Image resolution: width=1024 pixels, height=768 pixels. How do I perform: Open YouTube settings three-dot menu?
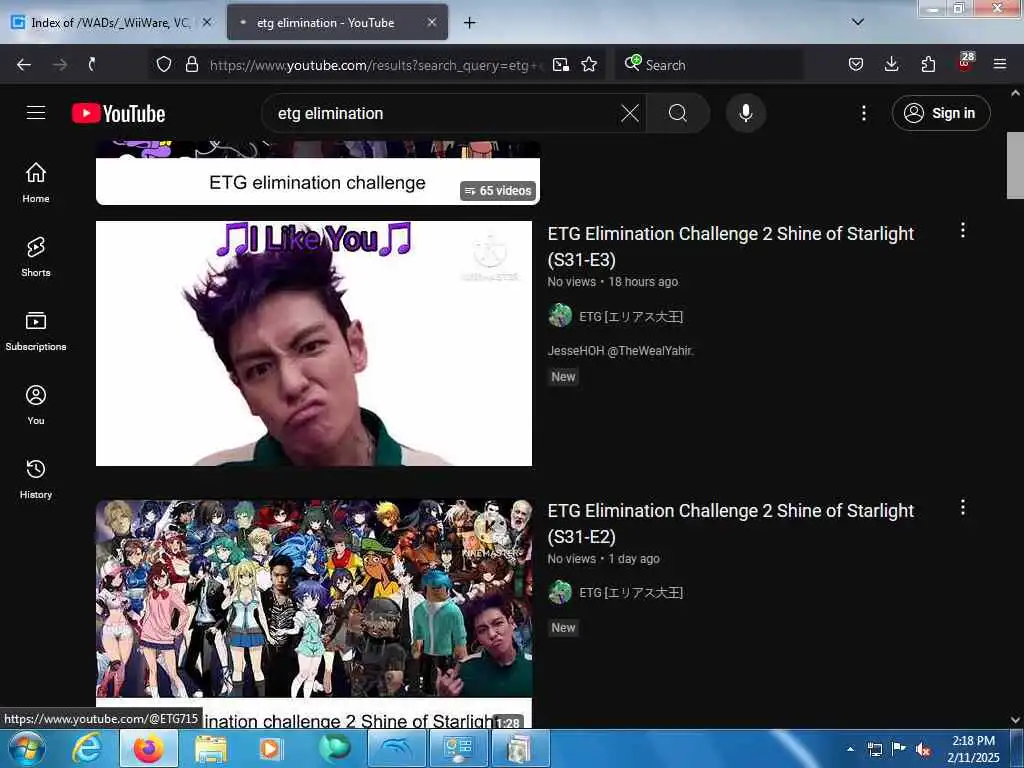click(863, 113)
